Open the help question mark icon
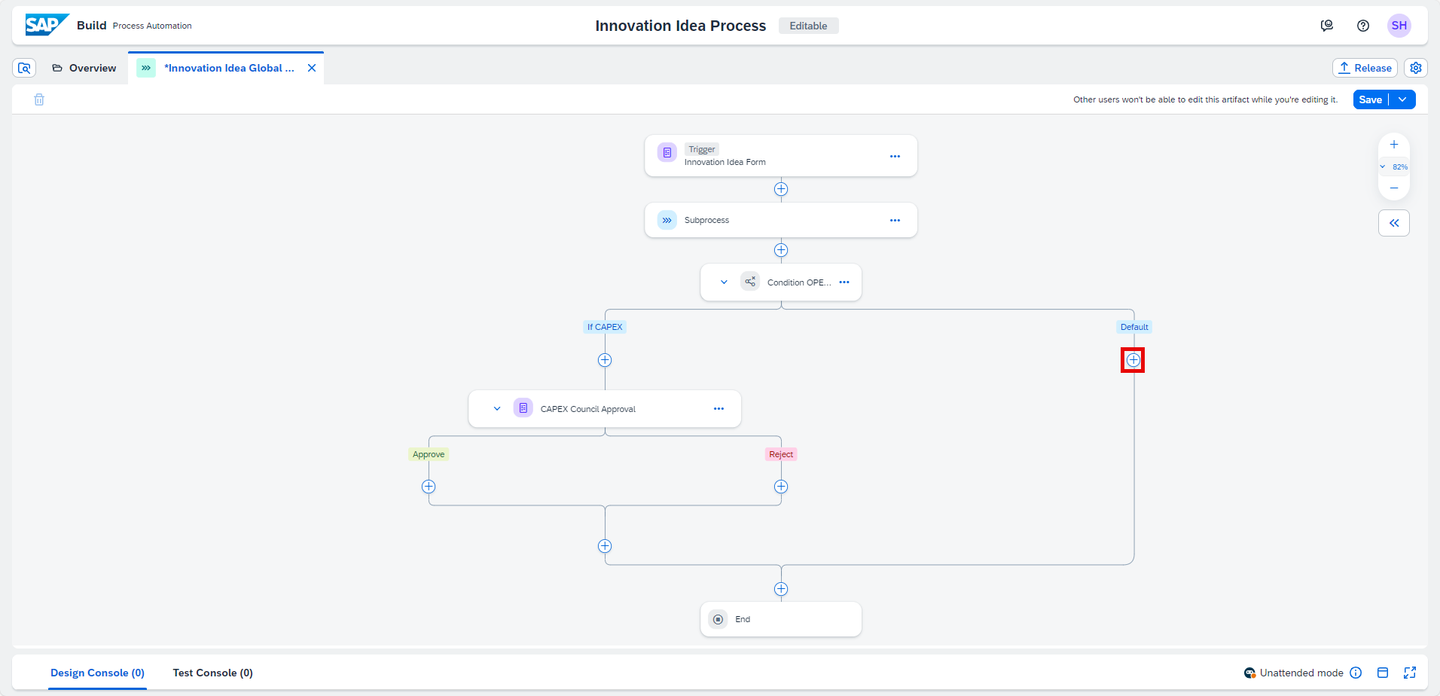The height and width of the screenshot is (696, 1440). tap(1363, 26)
